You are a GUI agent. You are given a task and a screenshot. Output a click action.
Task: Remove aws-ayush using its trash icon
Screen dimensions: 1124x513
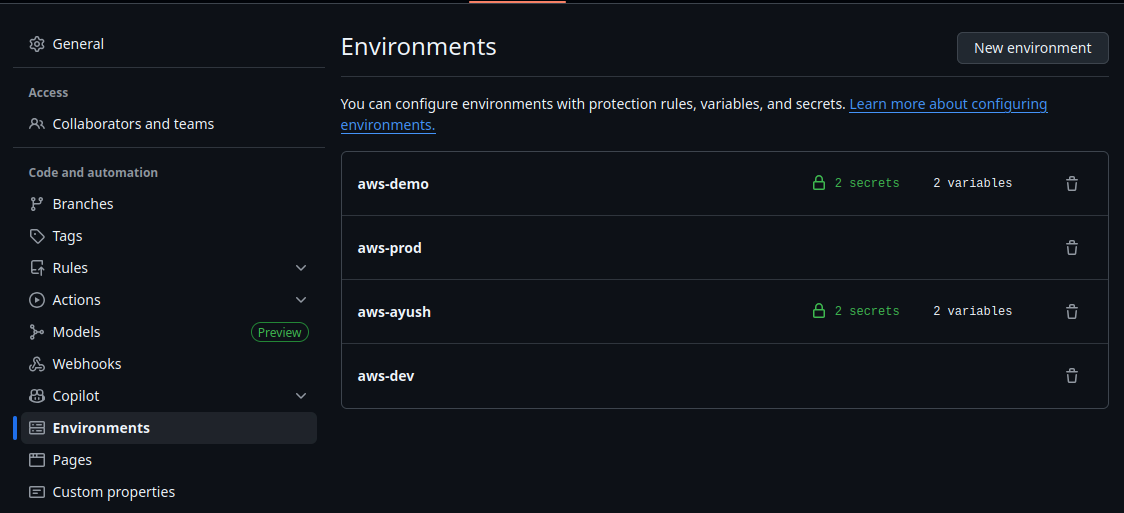[1071, 312]
